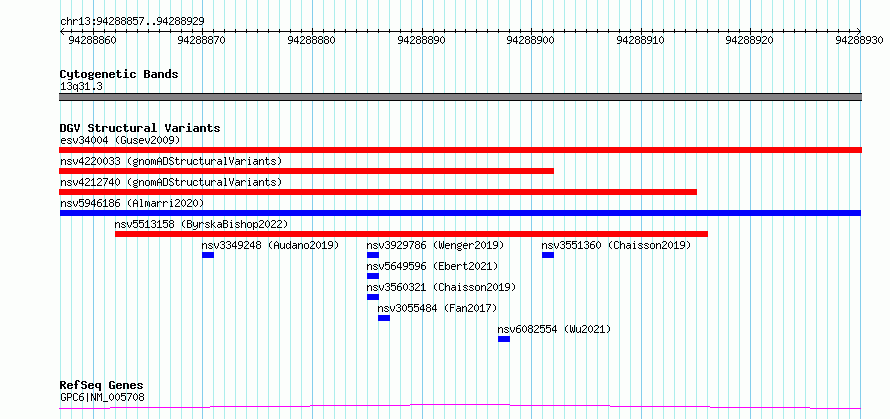Viewport: 890px width, 419px height.
Task: Open nsv3349248 (Audano2019) label
Action: click(270, 245)
